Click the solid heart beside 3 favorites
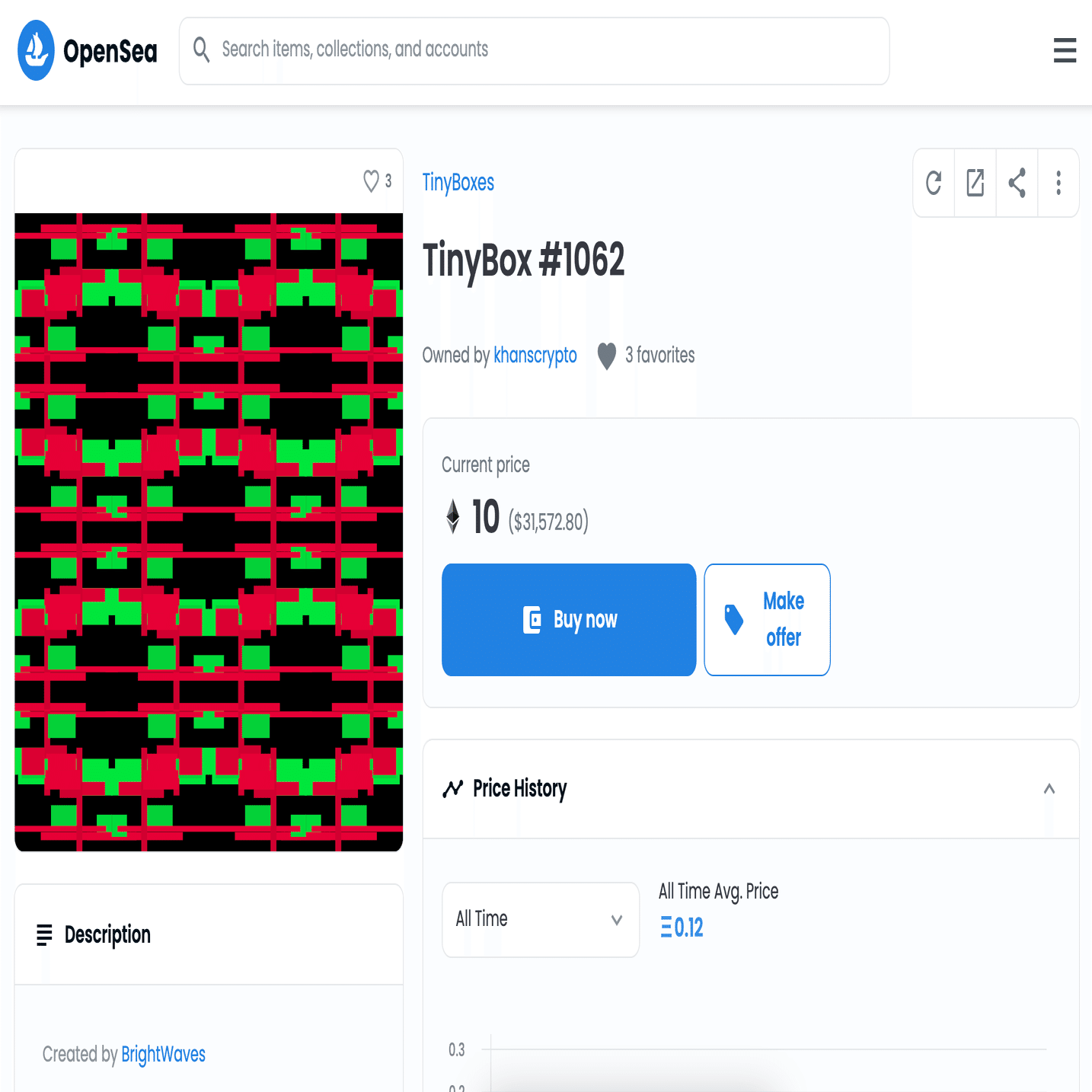Image resolution: width=1092 pixels, height=1092 pixels. (606, 356)
